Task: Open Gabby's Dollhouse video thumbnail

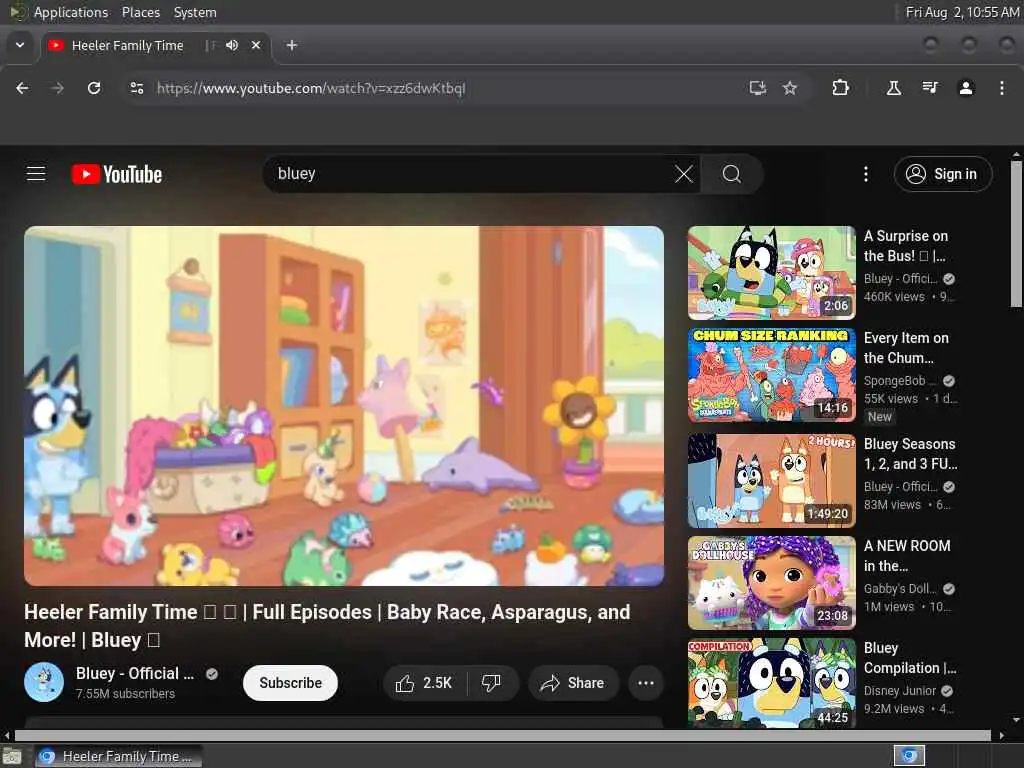Action: (x=771, y=583)
